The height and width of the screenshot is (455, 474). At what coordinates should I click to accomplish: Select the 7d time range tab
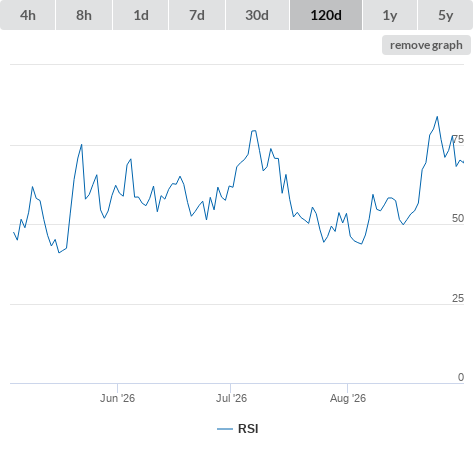pyautogui.click(x=197, y=15)
